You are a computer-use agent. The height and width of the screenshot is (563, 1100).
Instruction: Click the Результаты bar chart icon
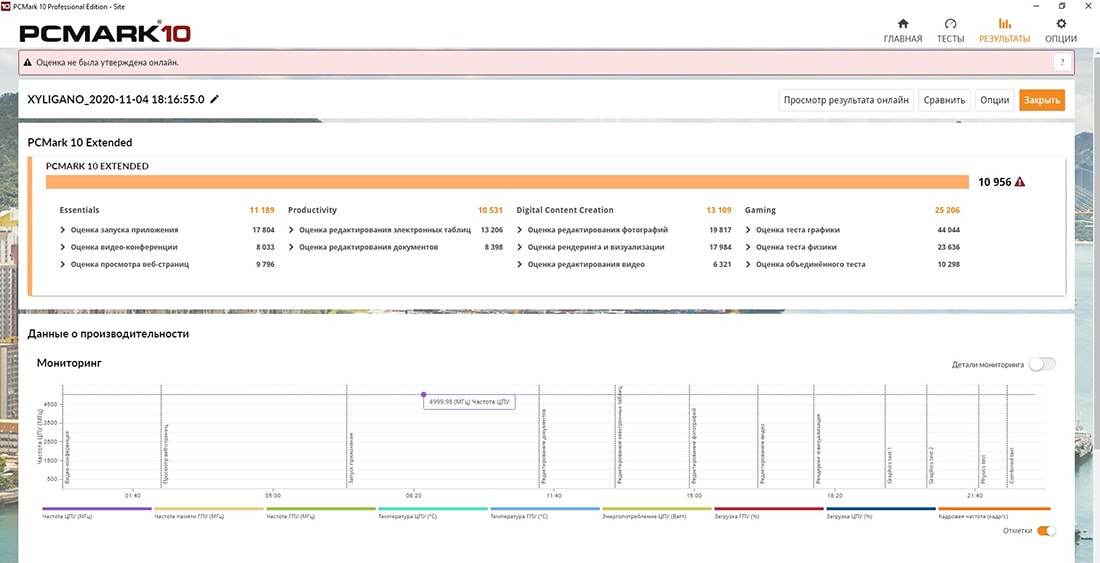pos(1004,24)
